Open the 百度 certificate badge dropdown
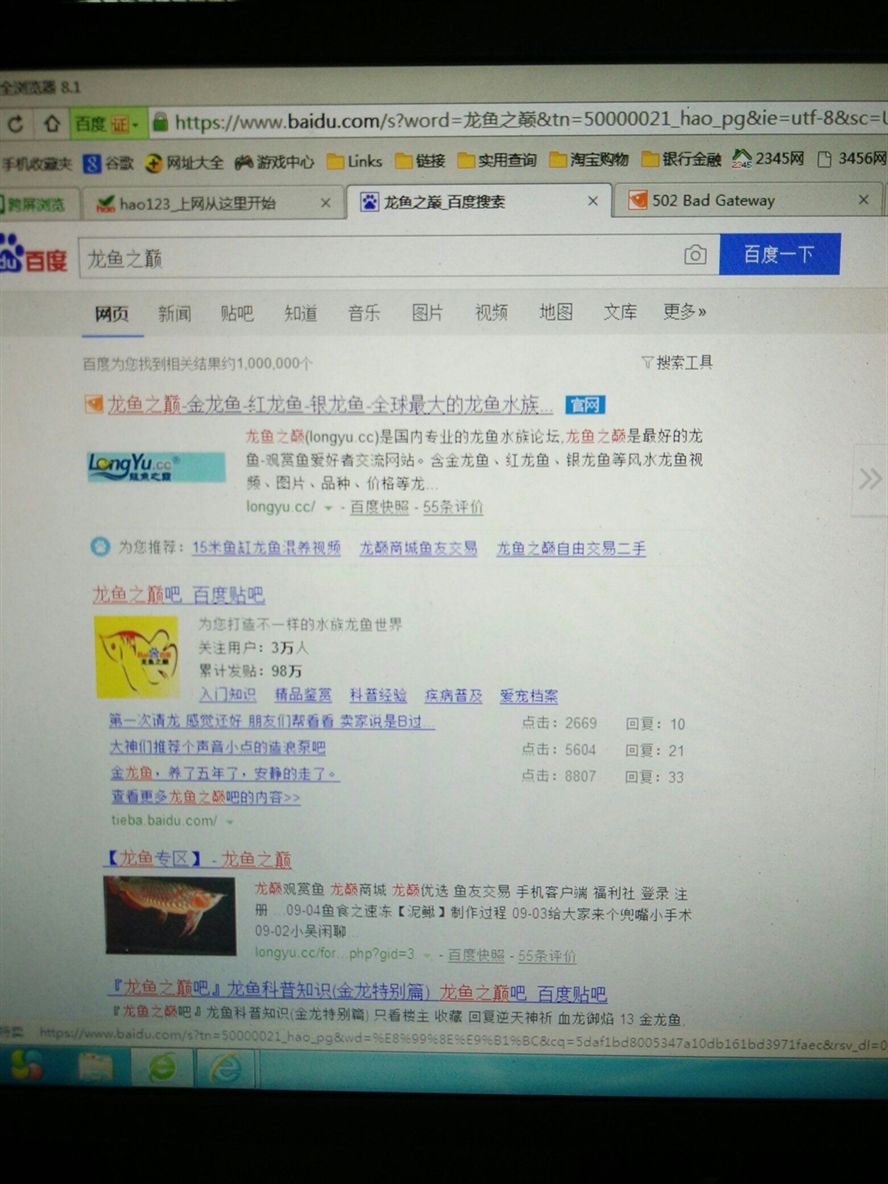The height and width of the screenshot is (1184, 888). (107, 123)
